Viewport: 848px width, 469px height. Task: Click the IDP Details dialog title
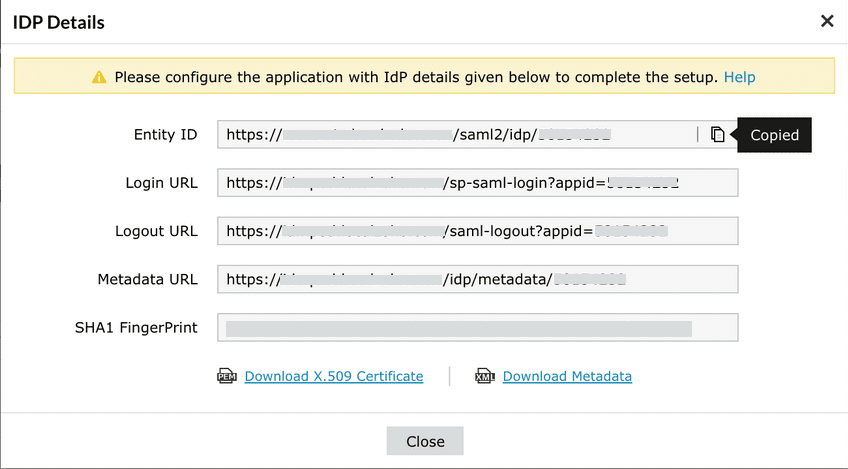click(x=58, y=21)
